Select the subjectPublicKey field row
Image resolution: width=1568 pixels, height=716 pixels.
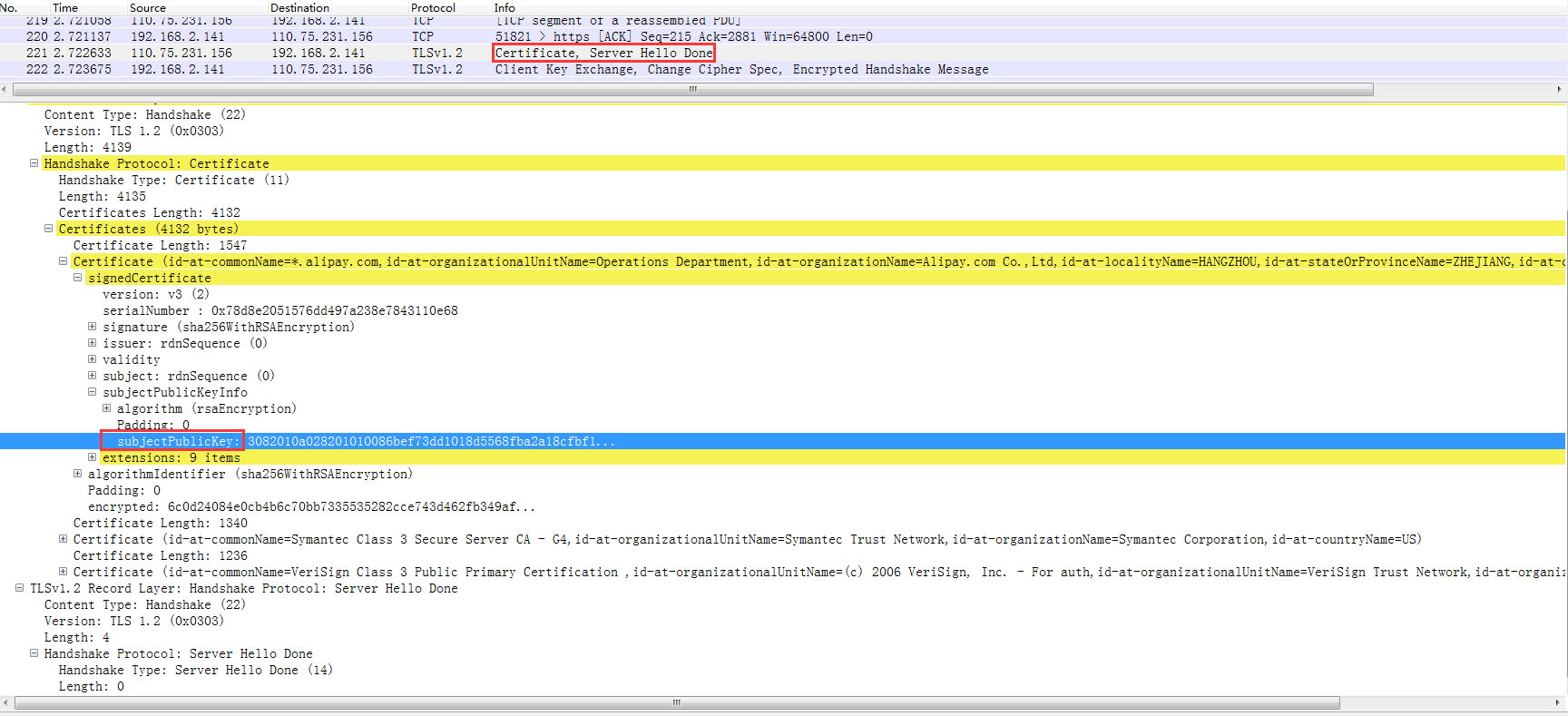[177, 441]
